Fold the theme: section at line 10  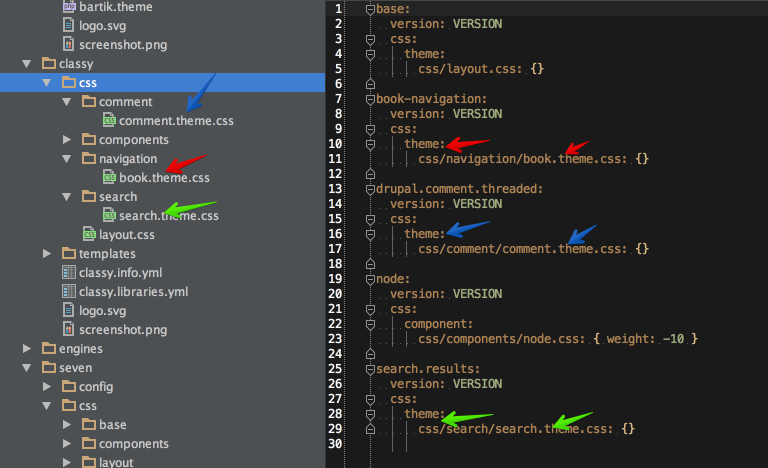pos(370,145)
